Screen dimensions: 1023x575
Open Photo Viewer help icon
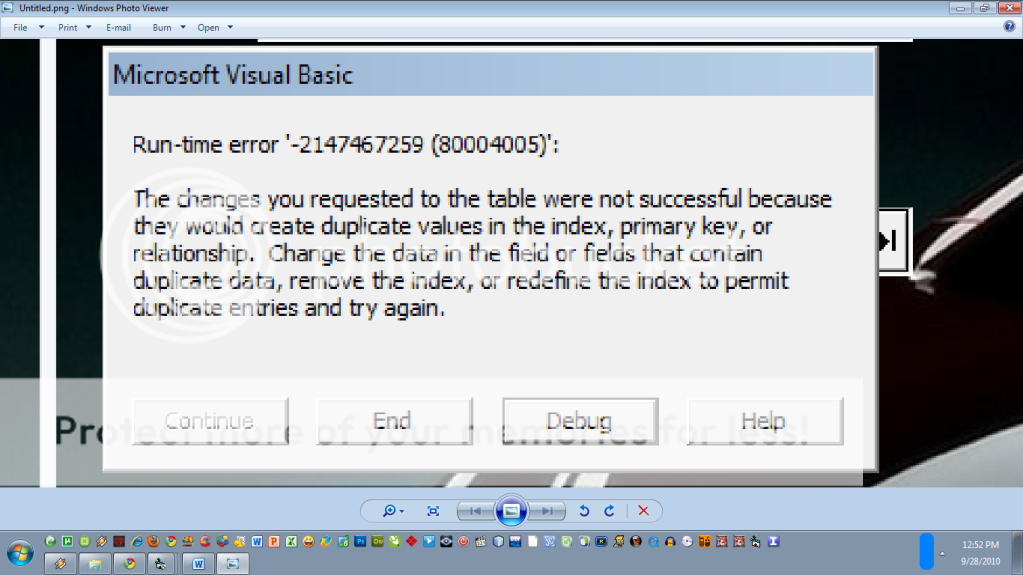pos(1009,27)
